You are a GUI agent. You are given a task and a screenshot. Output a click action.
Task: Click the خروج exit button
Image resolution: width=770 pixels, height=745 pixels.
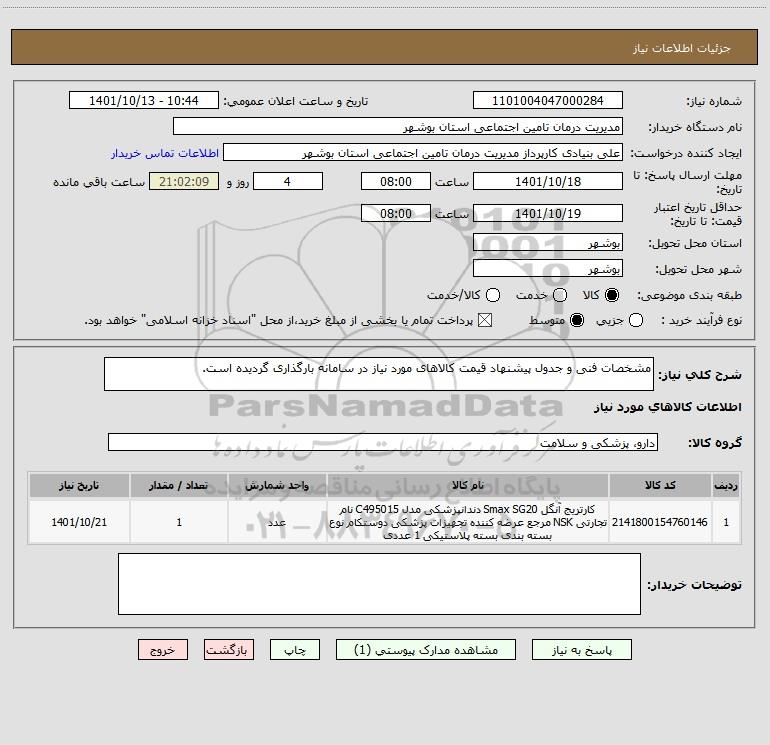click(x=163, y=650)
